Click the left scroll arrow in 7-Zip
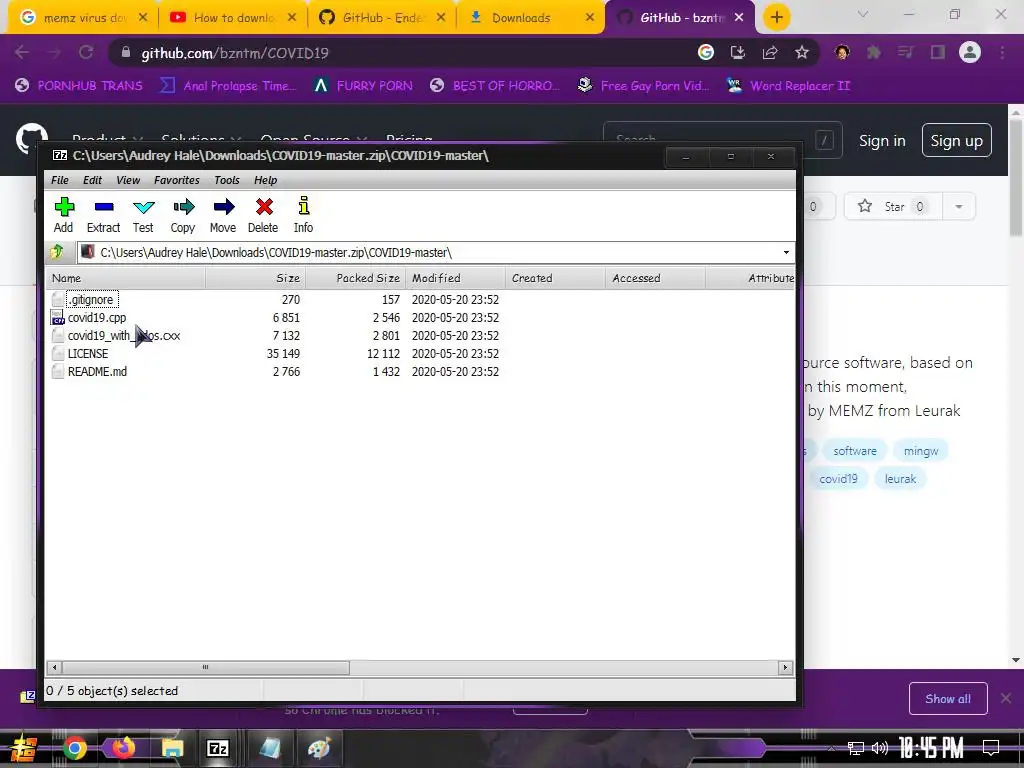Image resolution: width=1024 pixels, height=768 pixels. coord(55,667)
